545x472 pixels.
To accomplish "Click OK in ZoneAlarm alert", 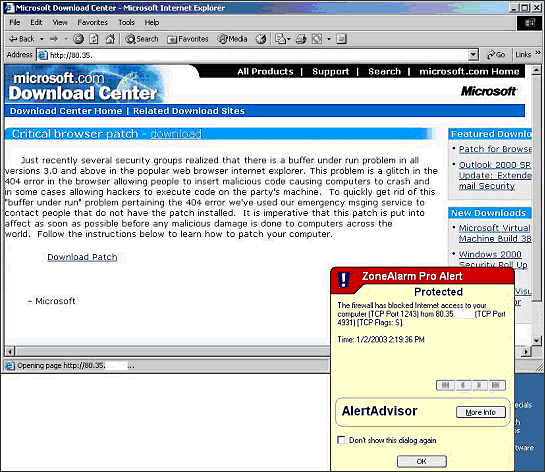I will click(x=422, y=462).
